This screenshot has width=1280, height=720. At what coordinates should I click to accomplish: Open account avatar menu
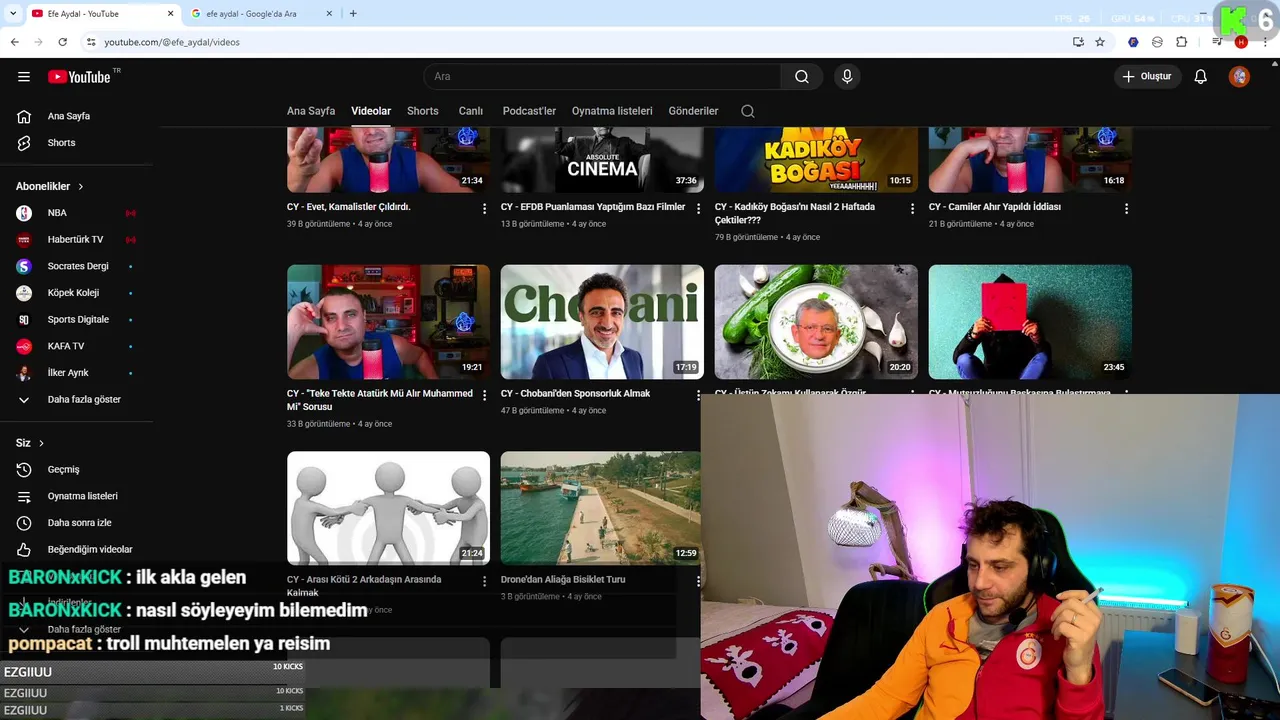click(x=1239, y=77)
